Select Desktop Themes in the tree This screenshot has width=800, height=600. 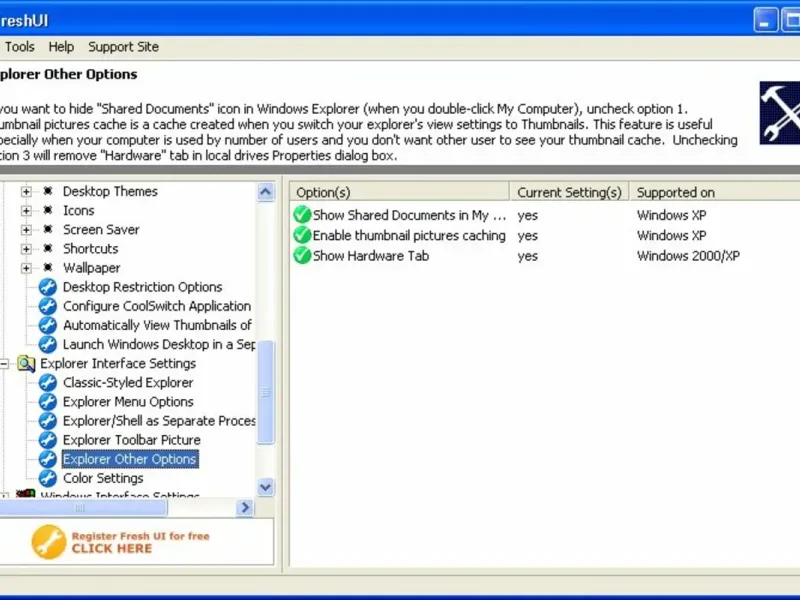110,191
